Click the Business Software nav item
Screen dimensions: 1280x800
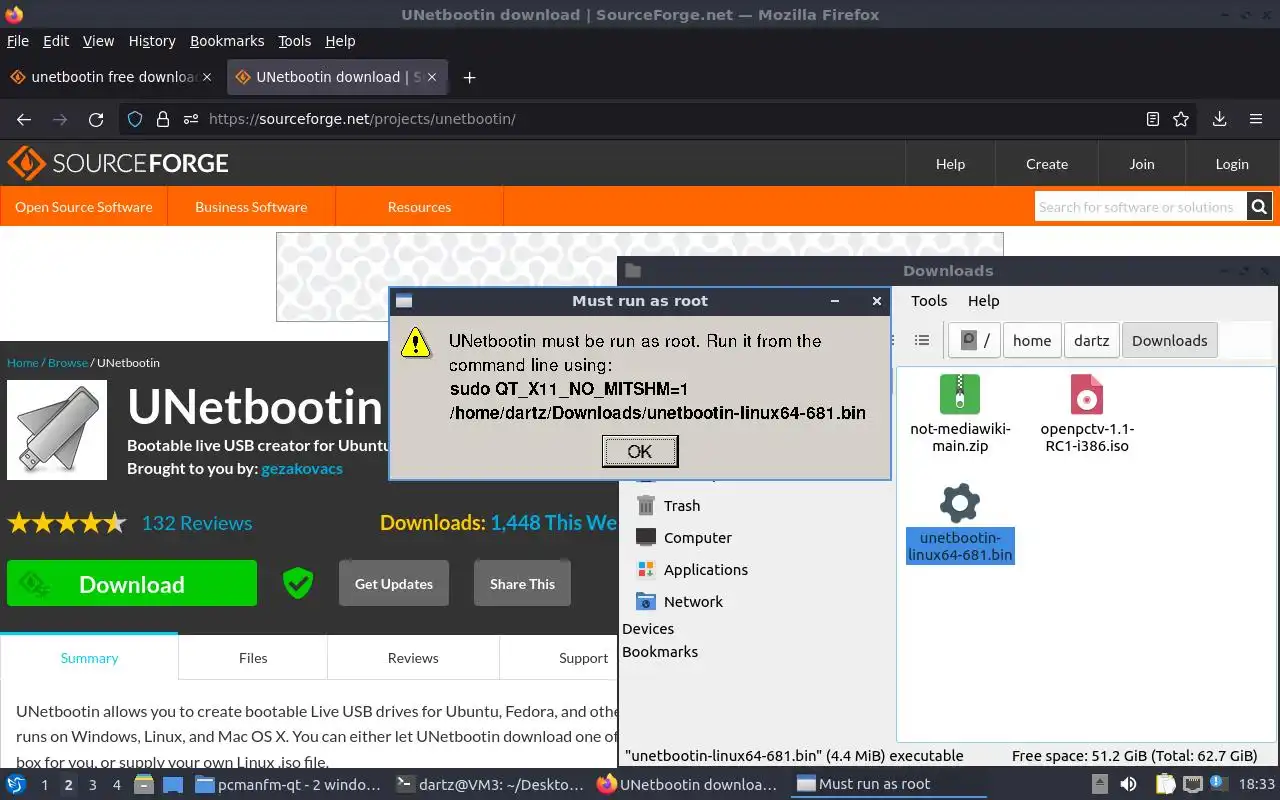pos(251,207)
